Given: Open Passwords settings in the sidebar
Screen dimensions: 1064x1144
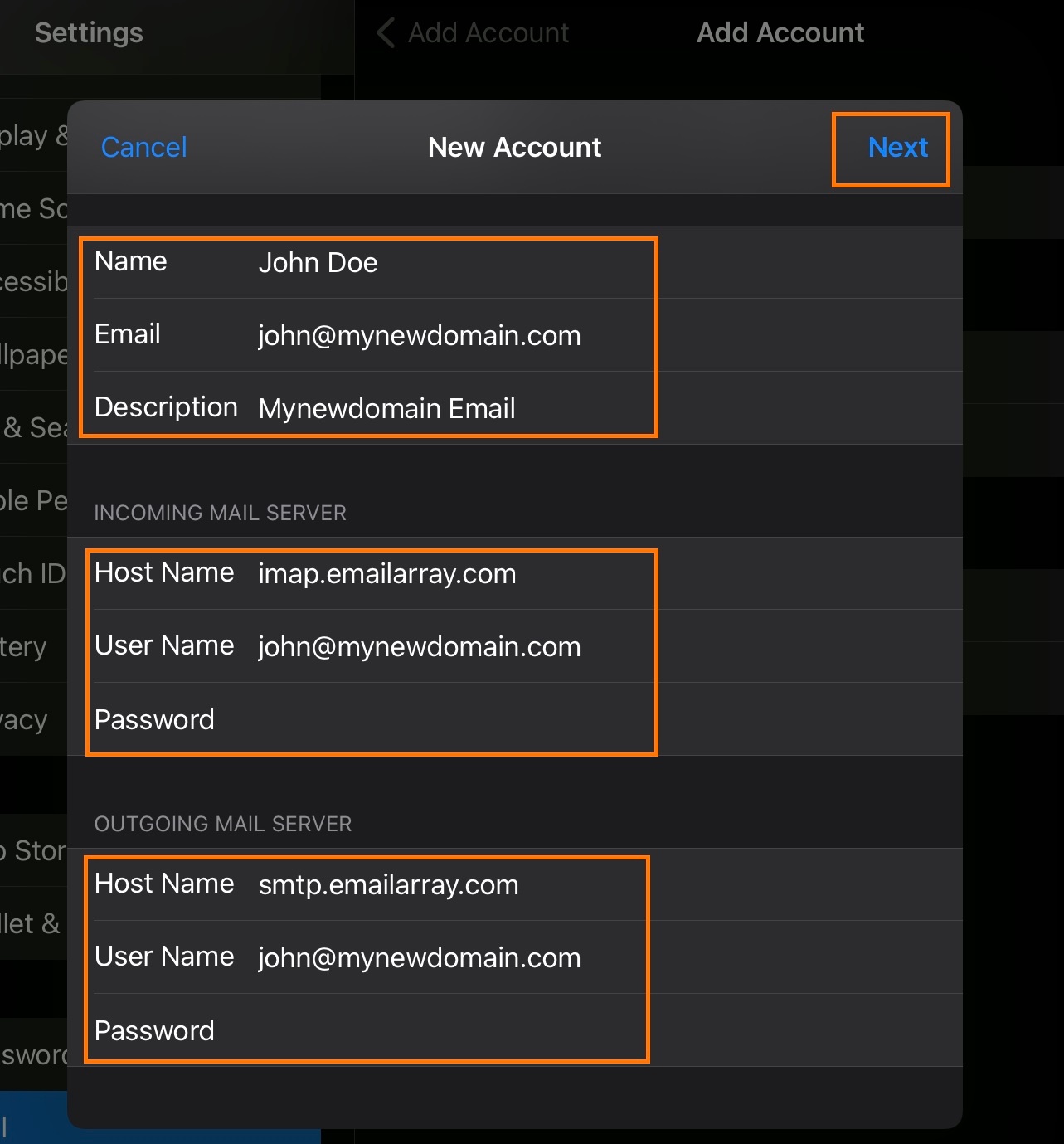Looking at the screenshot, I should pos(33,1054).
